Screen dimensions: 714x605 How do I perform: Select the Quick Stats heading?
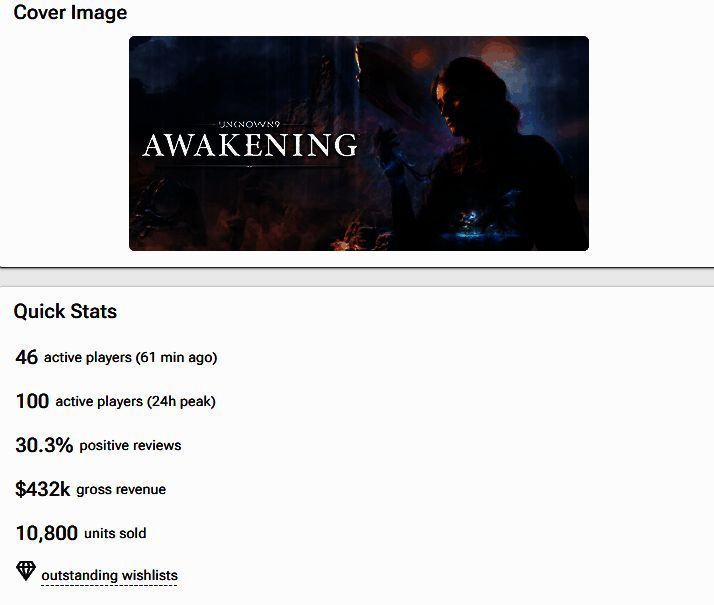pos(65,311)
